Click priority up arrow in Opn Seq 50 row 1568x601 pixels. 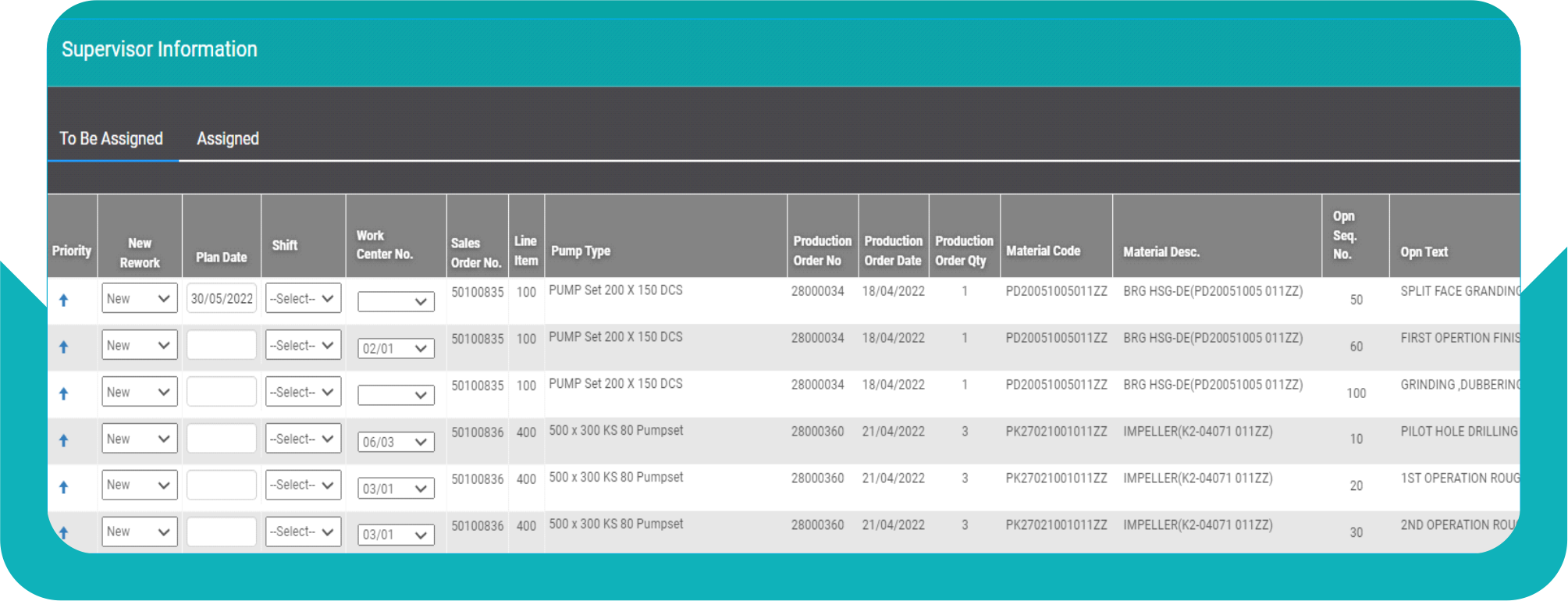click(x=64, y=300)
